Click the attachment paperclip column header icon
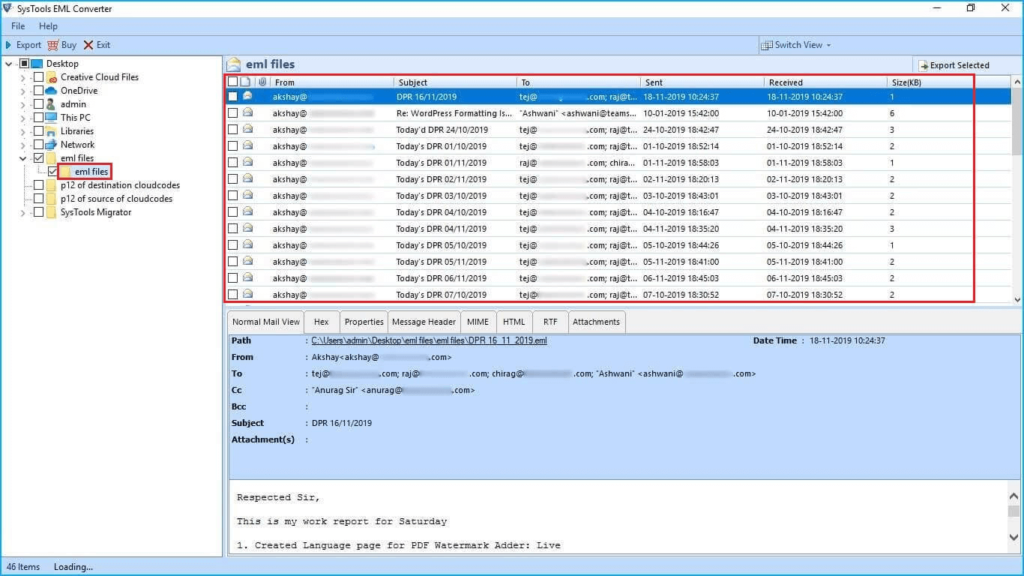This screenshot has width=1024, height=576. [x=261, y=82]
